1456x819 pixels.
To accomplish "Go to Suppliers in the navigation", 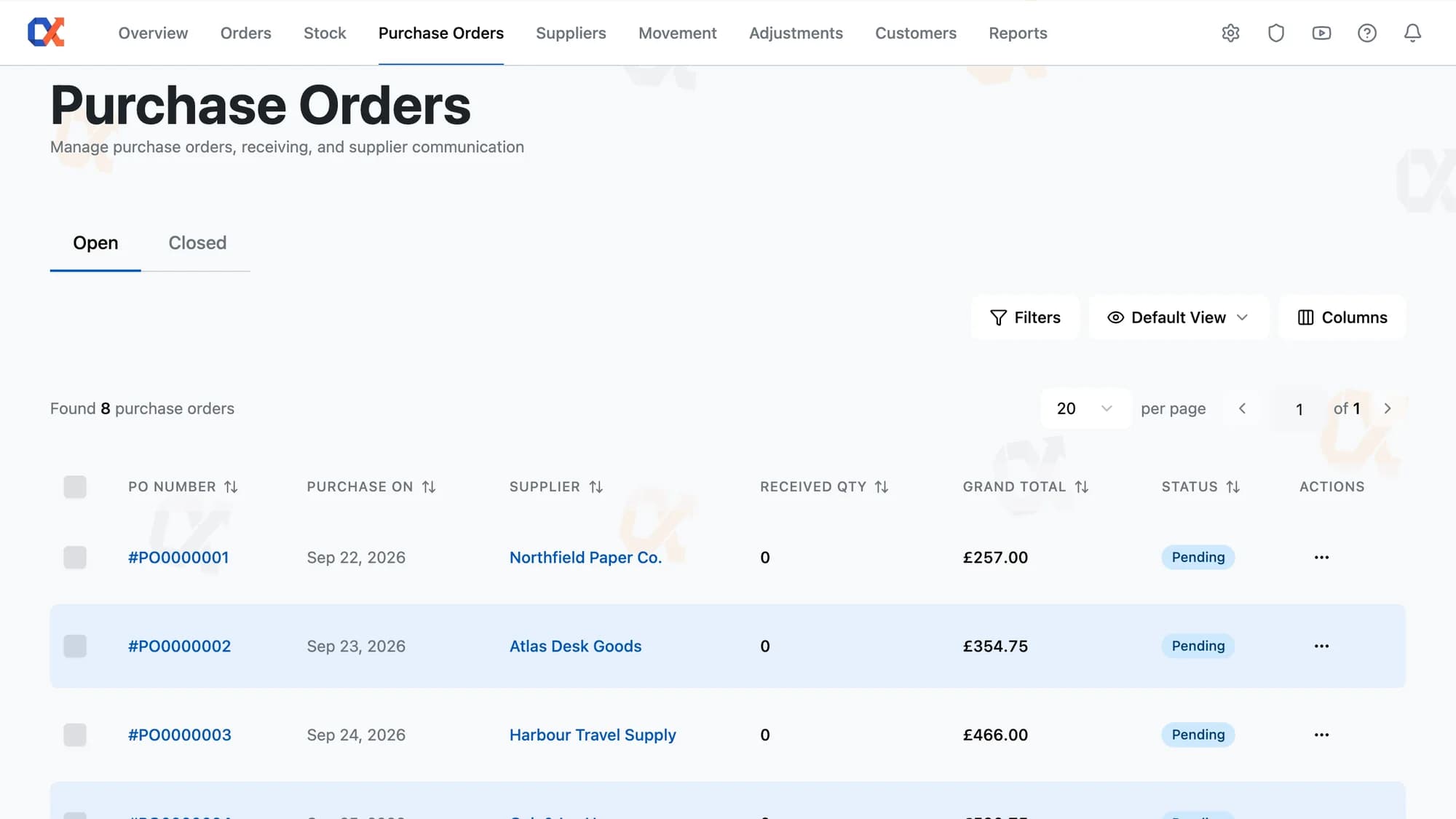I will coord(571,33).
